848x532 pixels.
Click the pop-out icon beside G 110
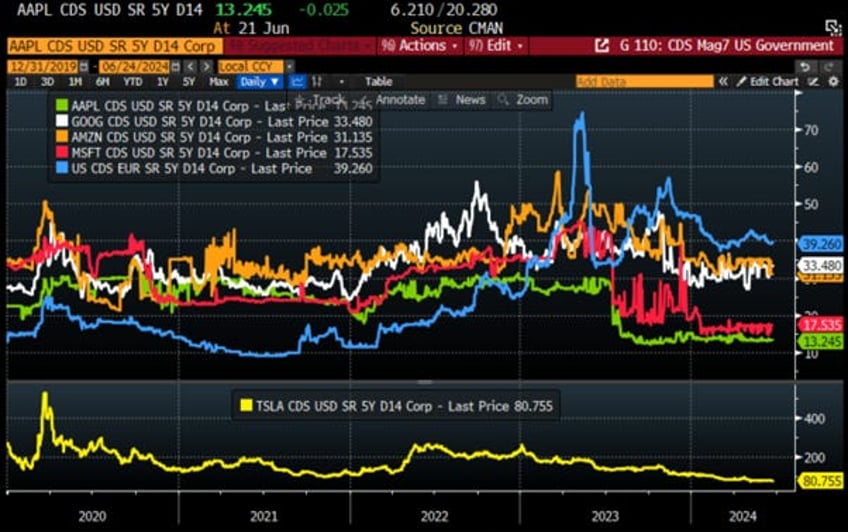click(602, 46)
